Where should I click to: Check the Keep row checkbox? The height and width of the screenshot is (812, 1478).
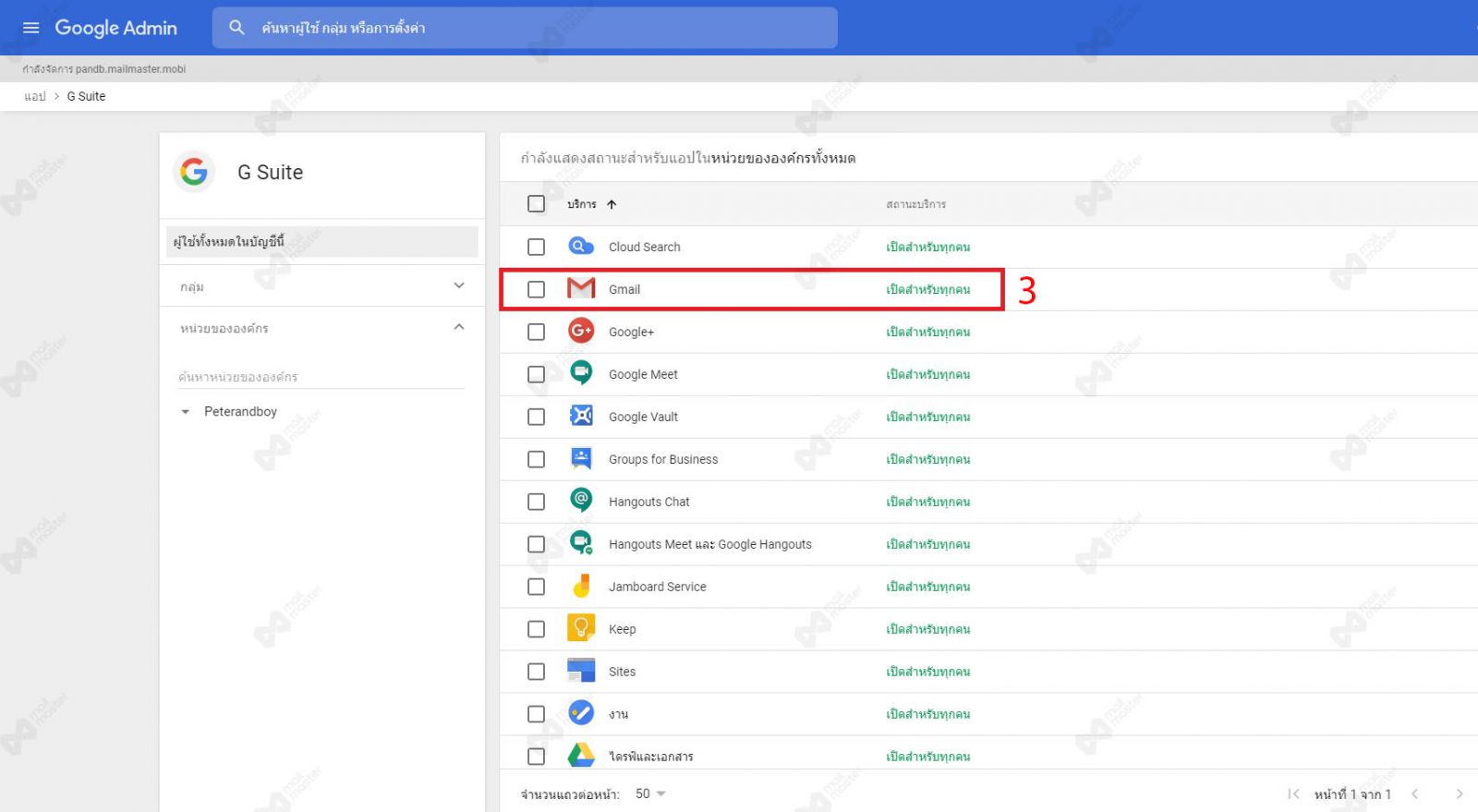536,629
